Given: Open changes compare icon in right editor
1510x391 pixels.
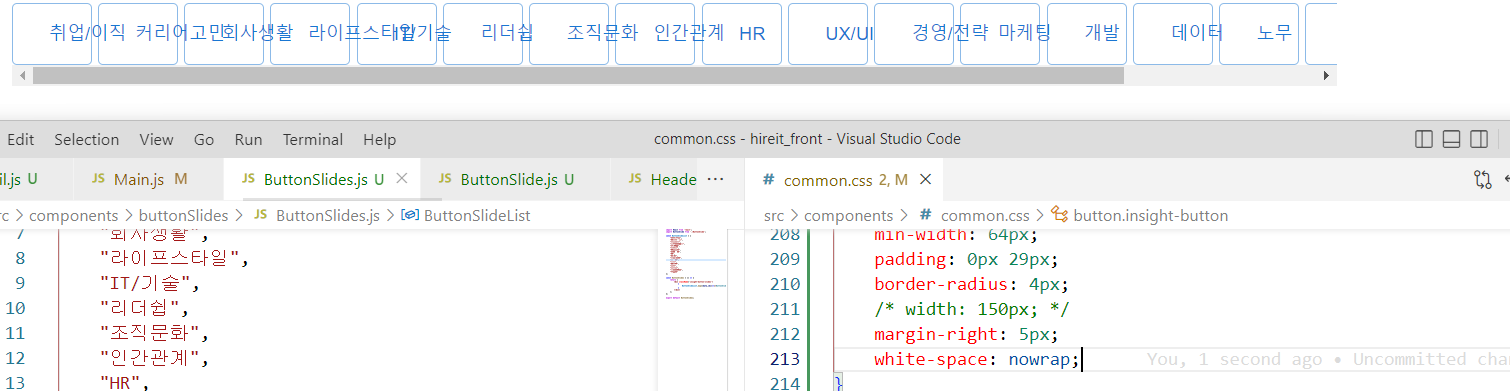Looking at the screenshot, I should click(x=1483, y=180).
